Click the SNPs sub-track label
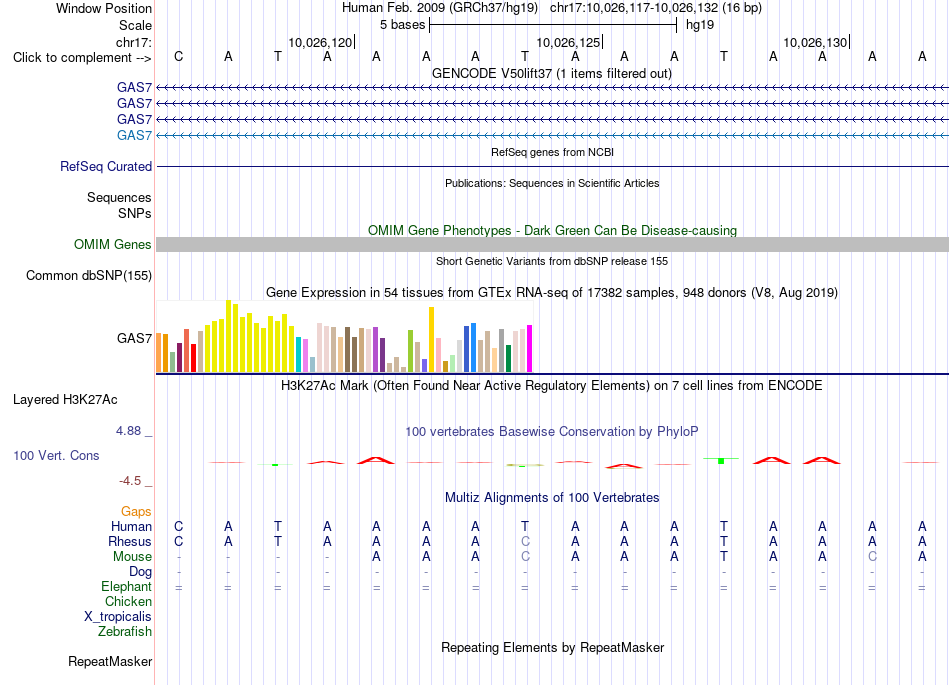The image size is (950, 685). coord(135,213)
